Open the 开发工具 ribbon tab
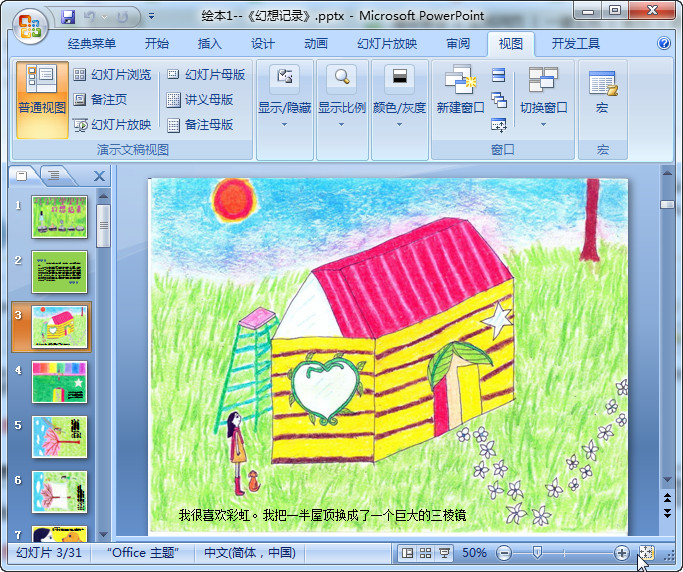The image size is (683, 572). coord(576,44)
